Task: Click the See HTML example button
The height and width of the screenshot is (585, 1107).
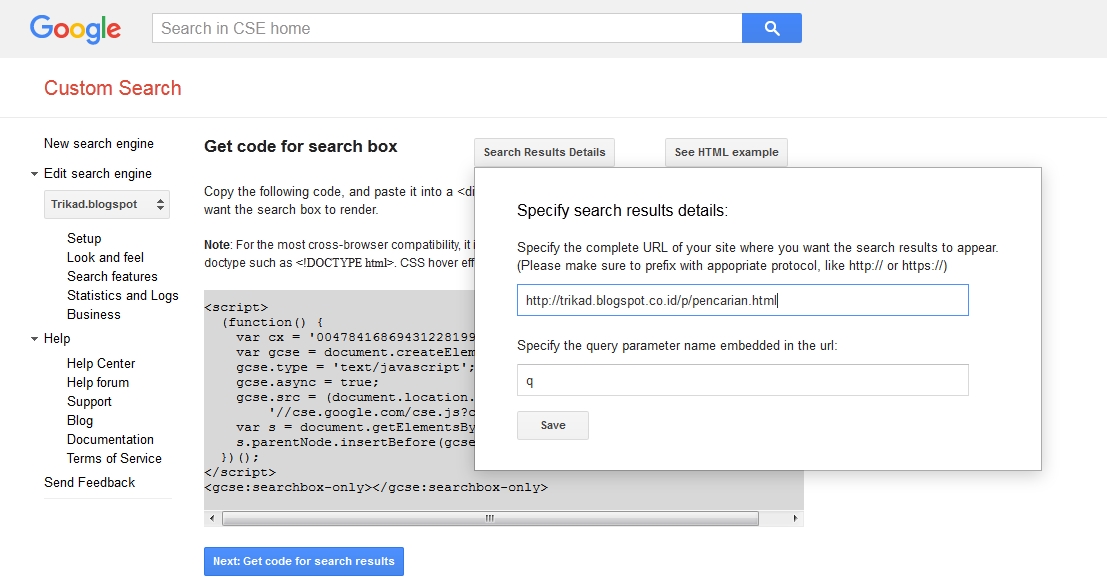Action: (x=726, y=152)
